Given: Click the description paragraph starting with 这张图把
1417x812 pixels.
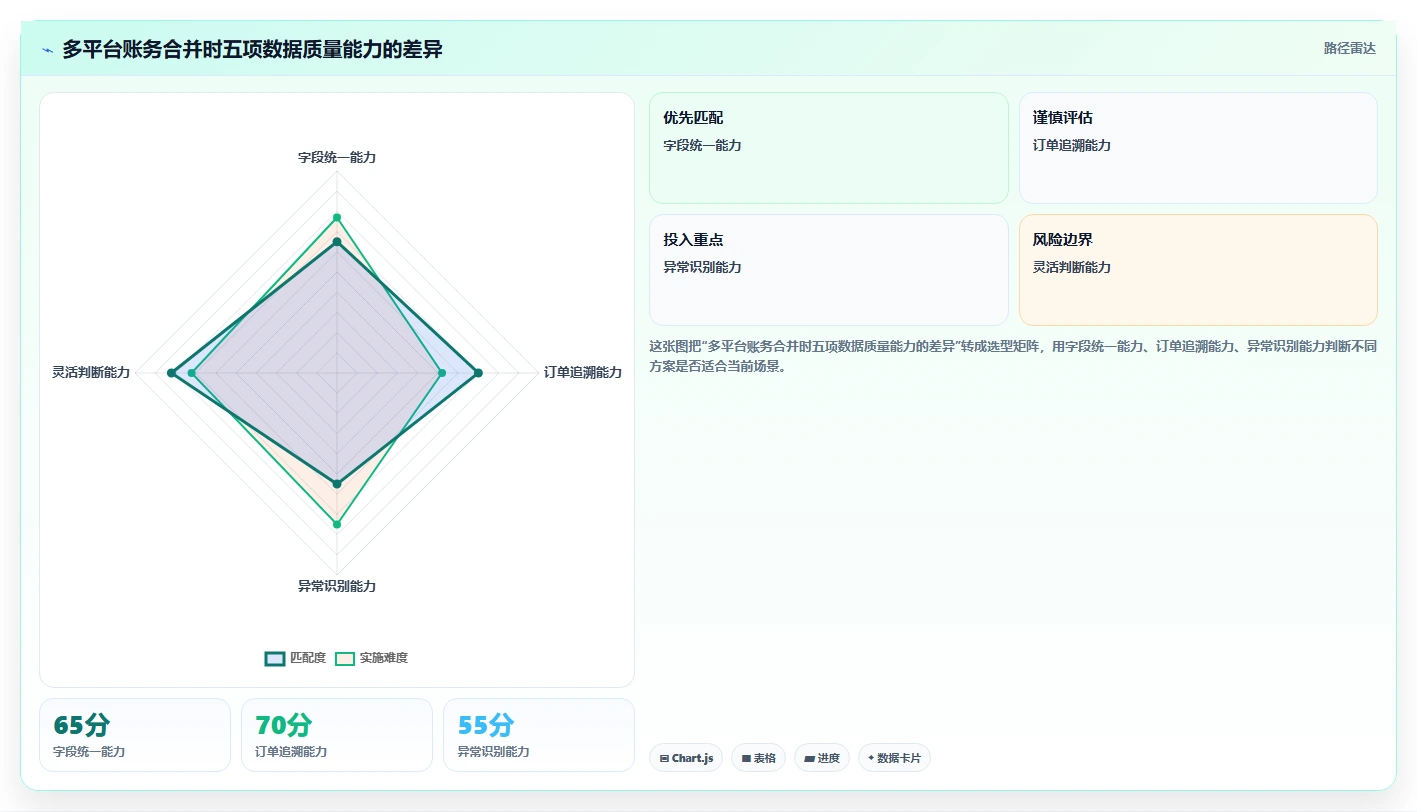Looking at the screenshot, I should click(1013, 356).
